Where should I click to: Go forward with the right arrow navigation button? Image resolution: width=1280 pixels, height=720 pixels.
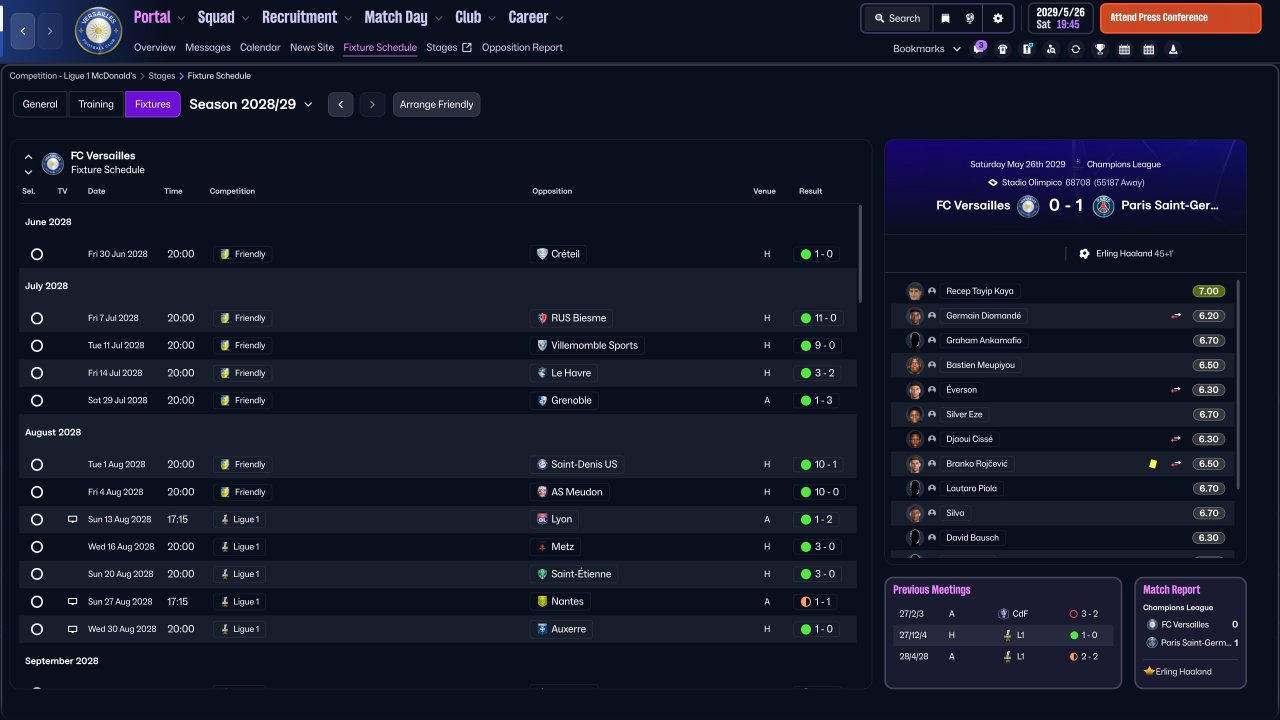[x=49, y=31]
